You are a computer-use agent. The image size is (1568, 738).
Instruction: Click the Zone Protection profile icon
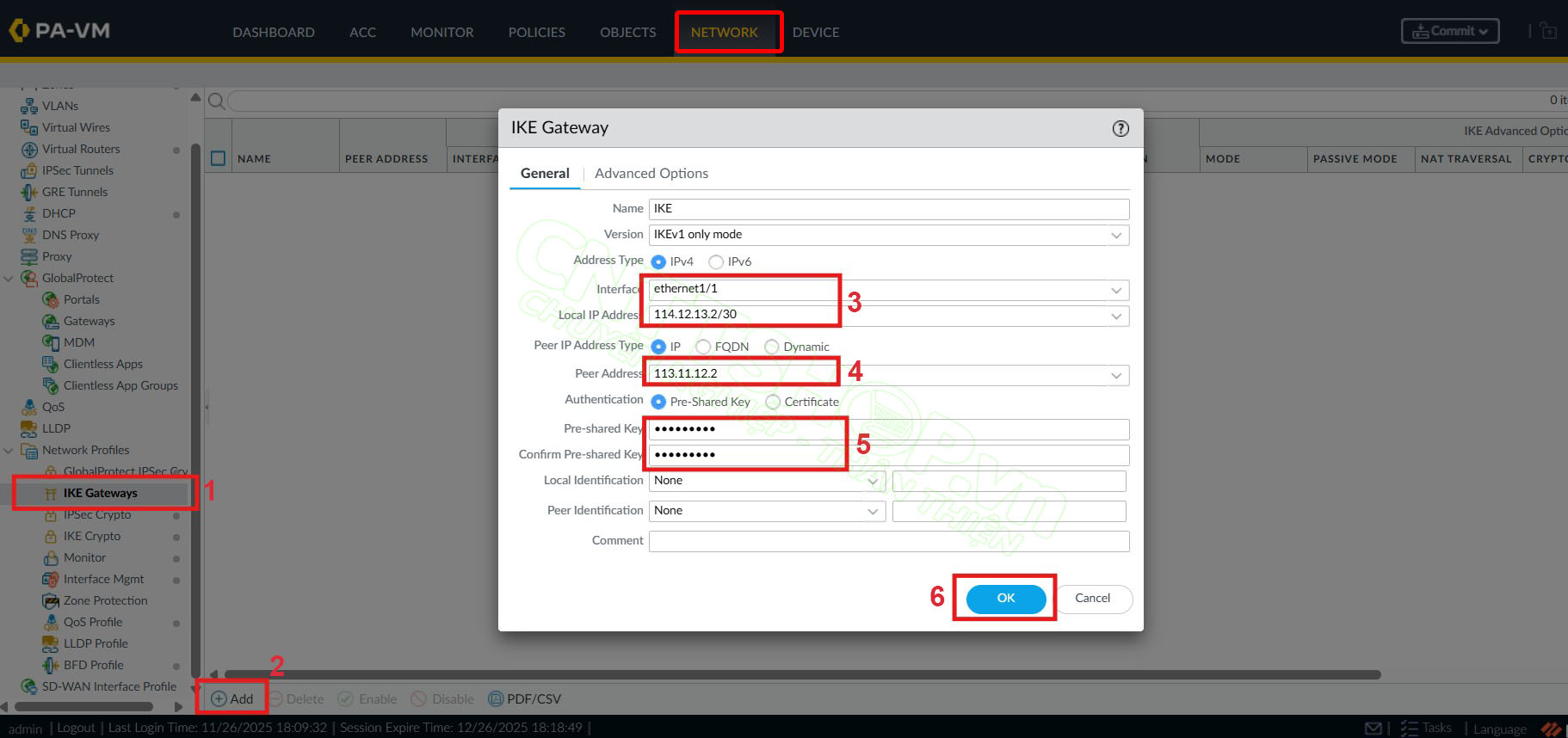(50, 600)
